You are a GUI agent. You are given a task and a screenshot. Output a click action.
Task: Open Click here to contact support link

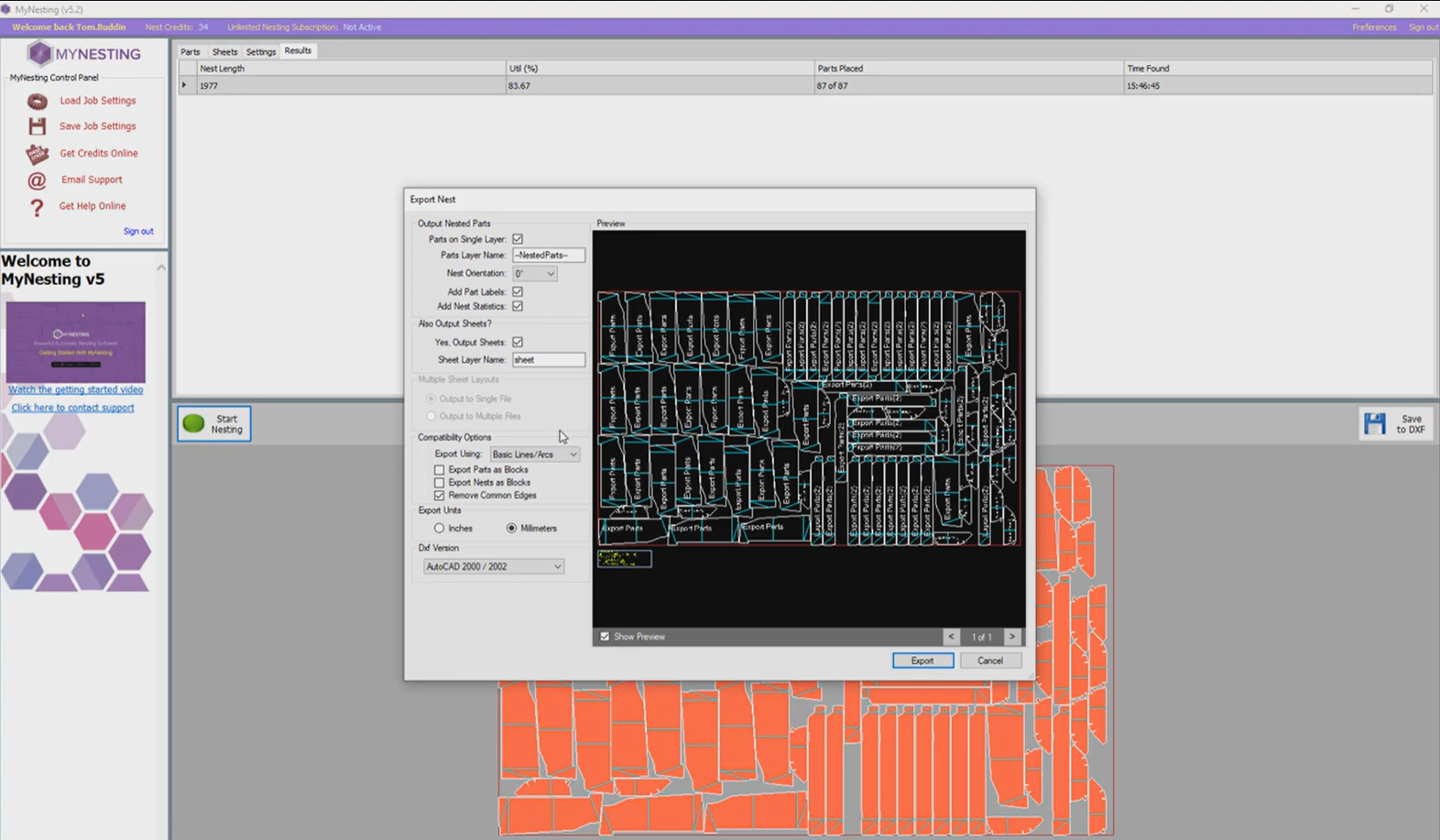73,408
